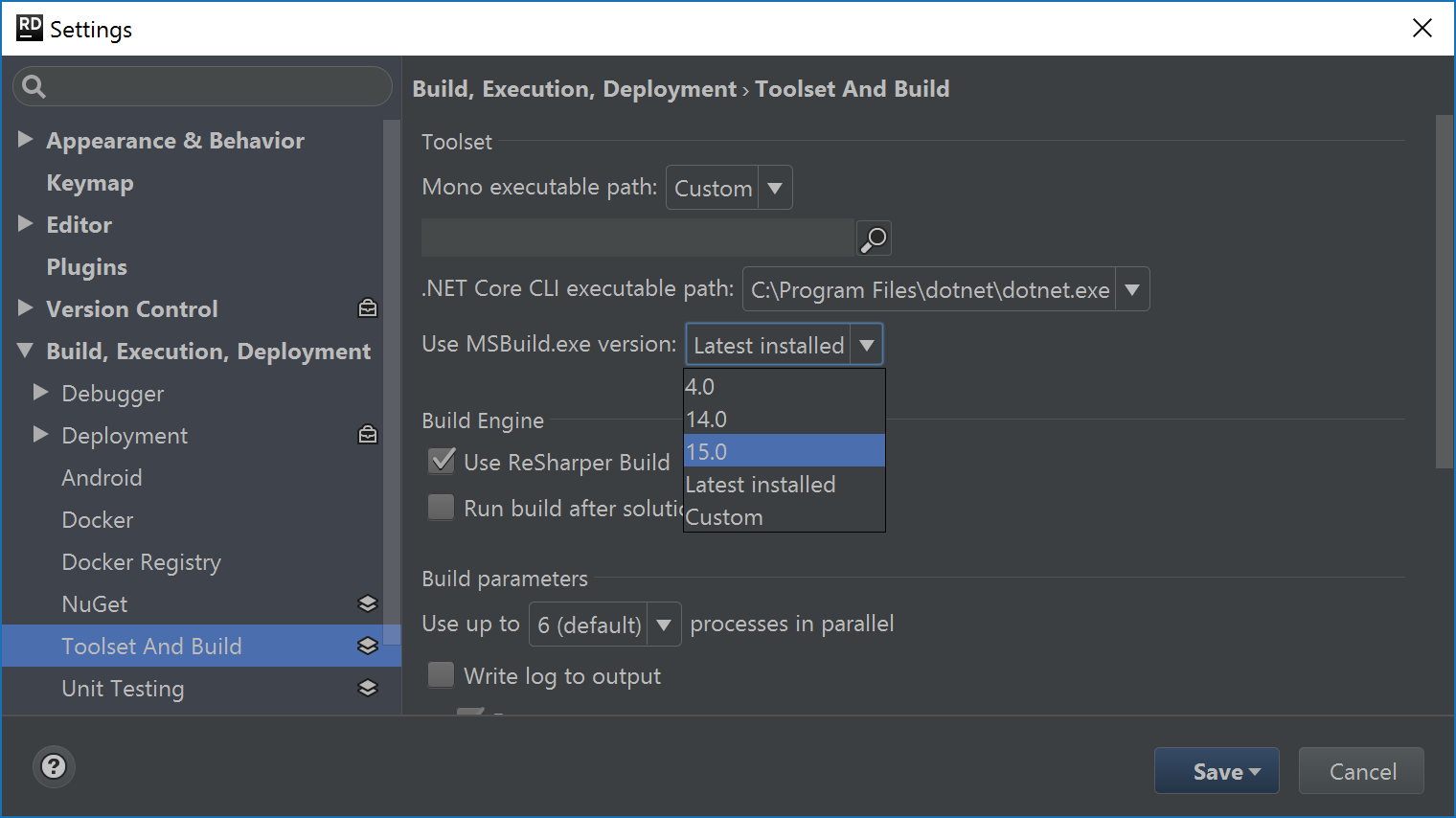Select Unit Testing in settings tree

(123, 688)
